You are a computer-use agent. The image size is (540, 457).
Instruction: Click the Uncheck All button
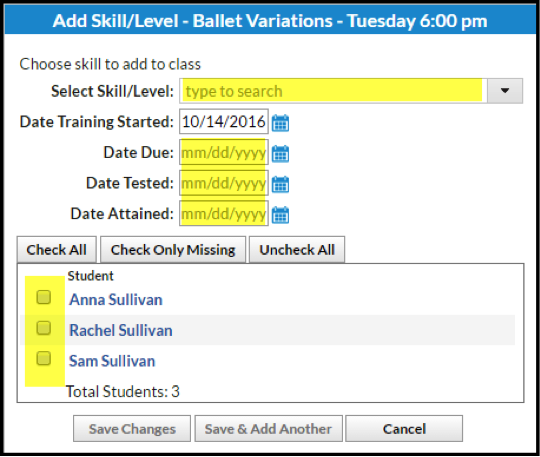[x=297, y=250]
